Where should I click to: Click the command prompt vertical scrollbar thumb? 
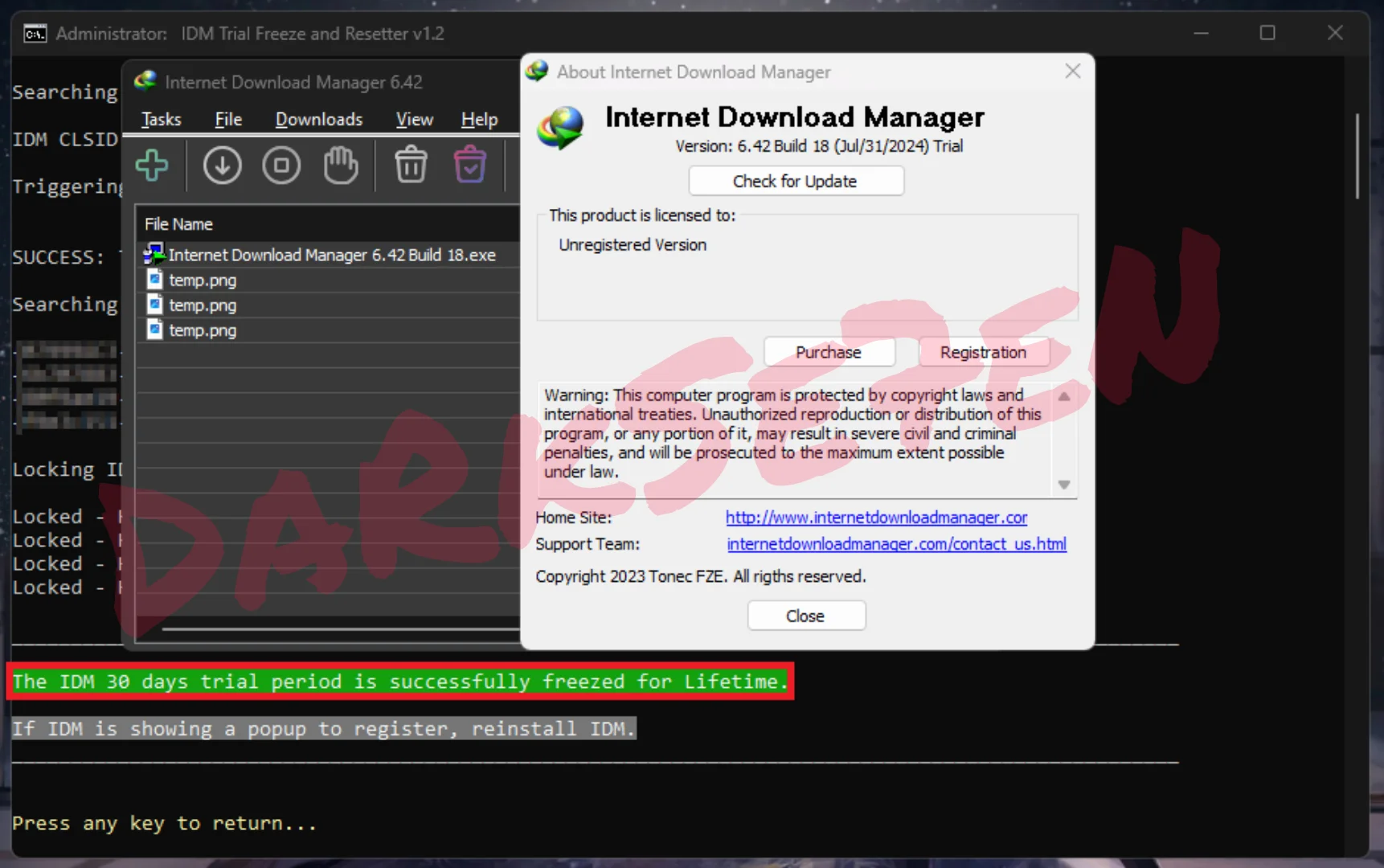(x=1357, y=155)
